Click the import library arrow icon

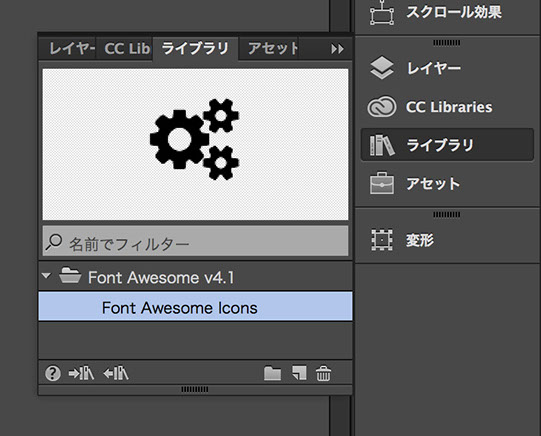click(81, 373)
